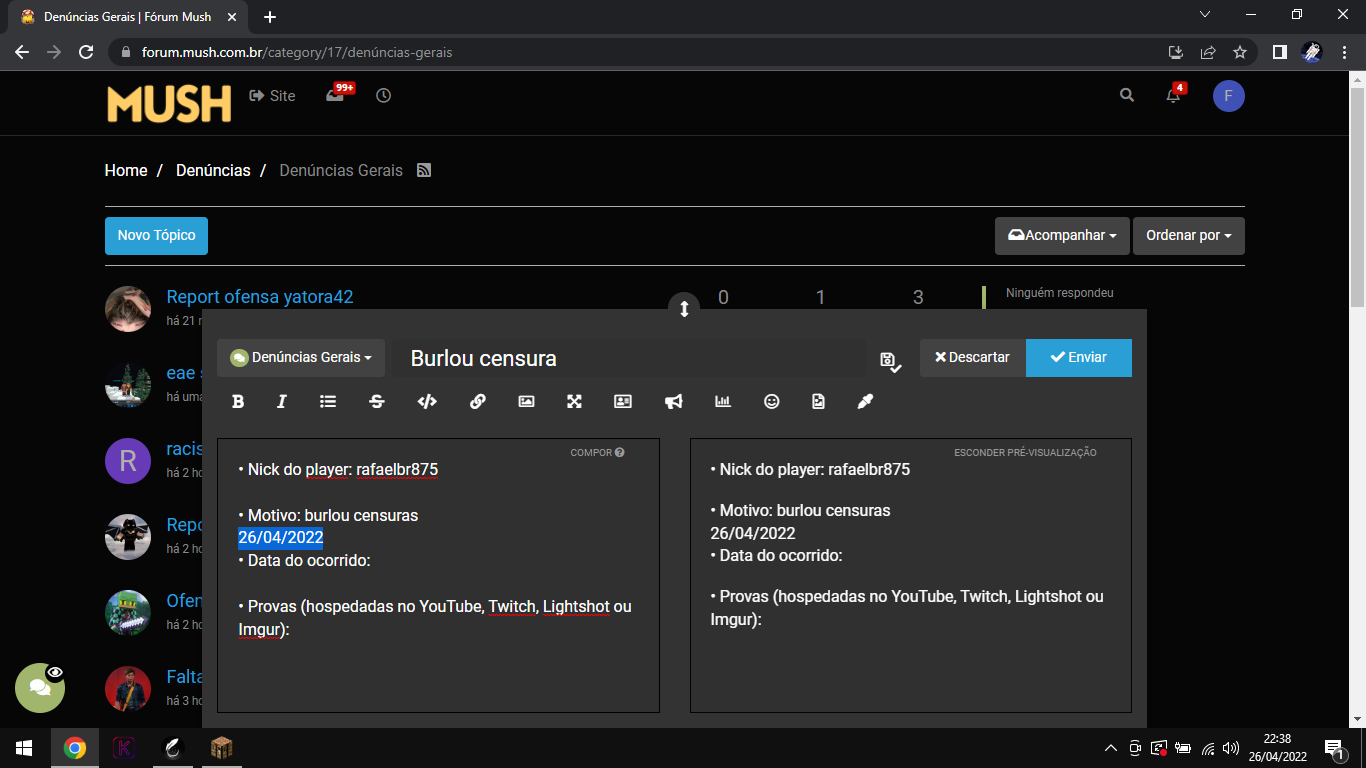This screenshot has width=1366, height=768.
Task: Open the forum search magnifier
Action: pyautogui.click(x=1127, y=95)
